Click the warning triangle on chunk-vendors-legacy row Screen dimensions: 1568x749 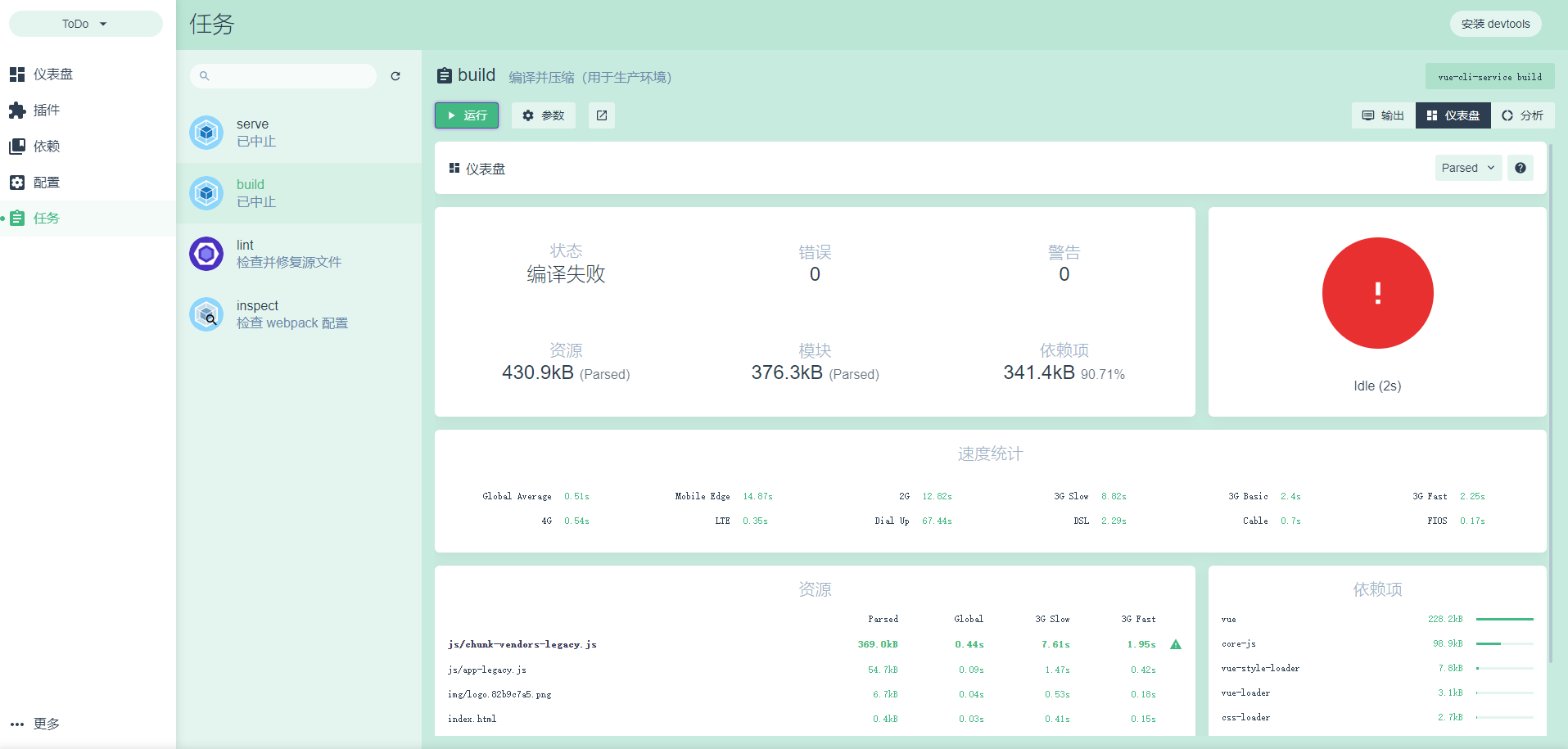[x=1176, y=644]
